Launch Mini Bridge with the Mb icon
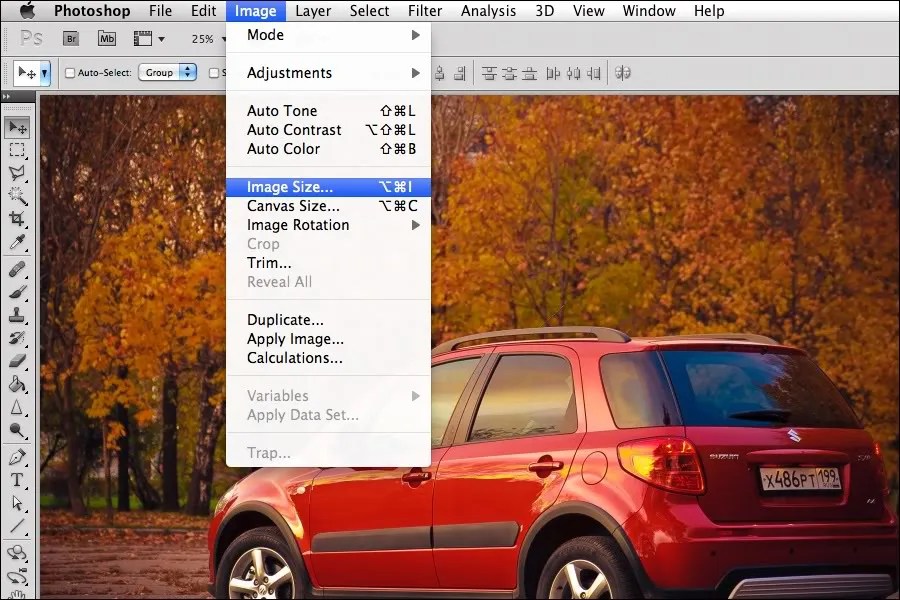Image resolution: width=900 pixels, height=600 pixels. click(x=107, y=38)
